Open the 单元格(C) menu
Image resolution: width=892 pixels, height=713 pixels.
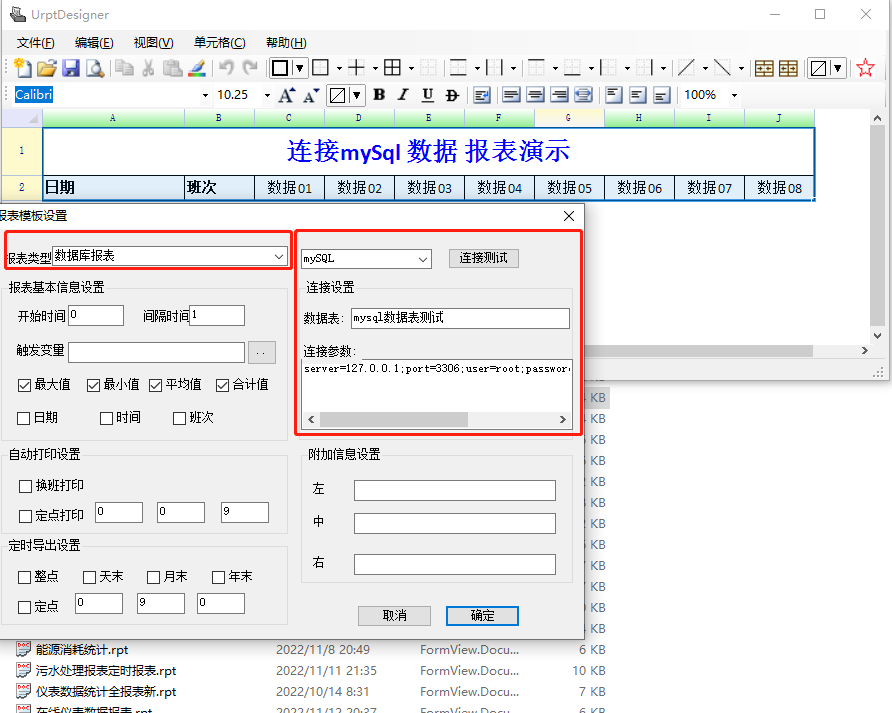[x=219, y=43]
